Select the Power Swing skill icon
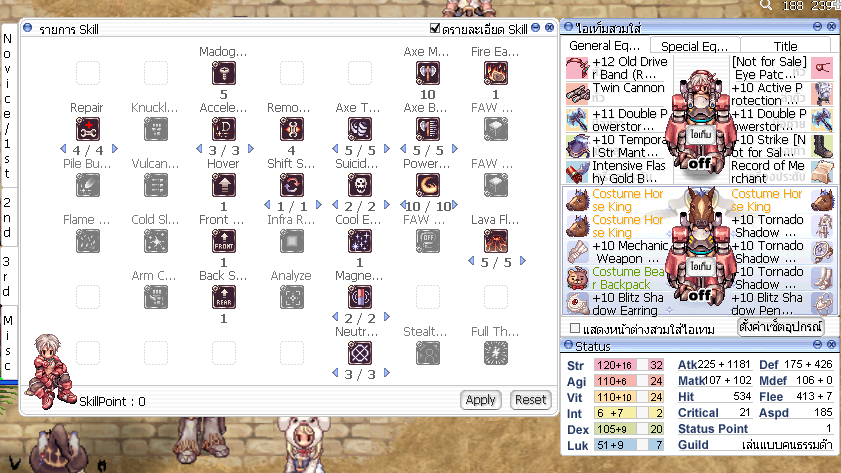 pos(427,186)
